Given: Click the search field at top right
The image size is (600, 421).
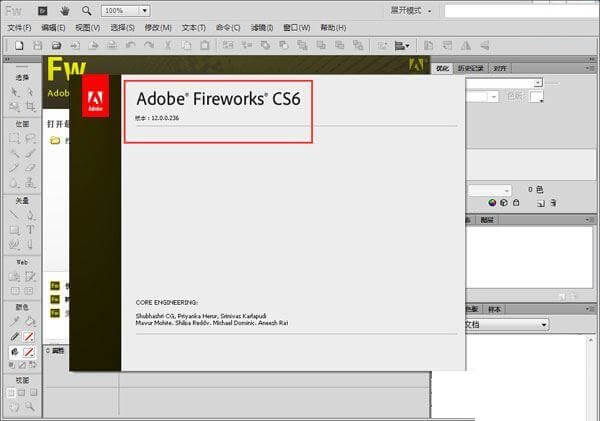Looking at the screenshot, I should pyautogui.click(x=521, y=11).
